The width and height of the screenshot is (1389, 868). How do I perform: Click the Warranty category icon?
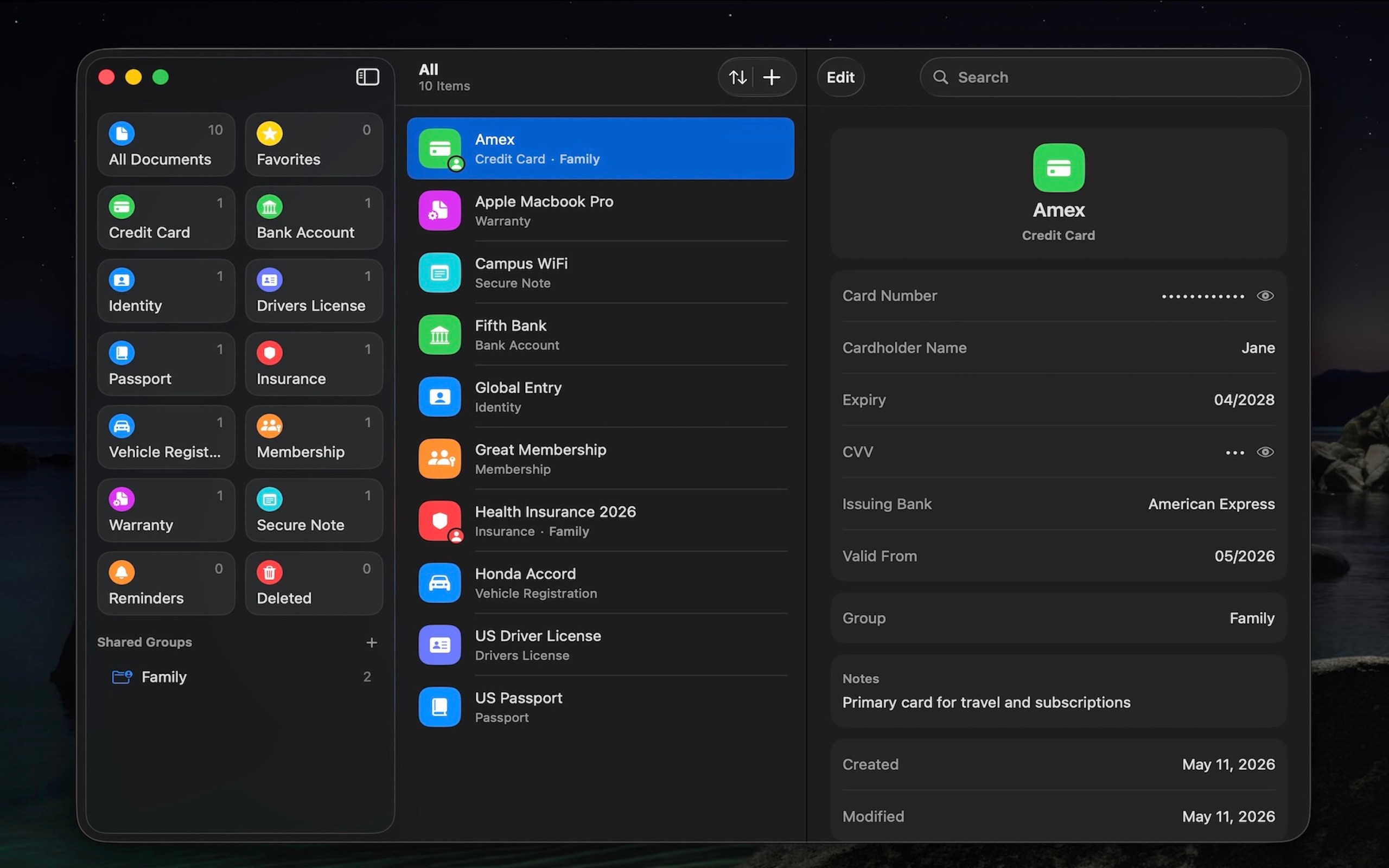(122, 500)
